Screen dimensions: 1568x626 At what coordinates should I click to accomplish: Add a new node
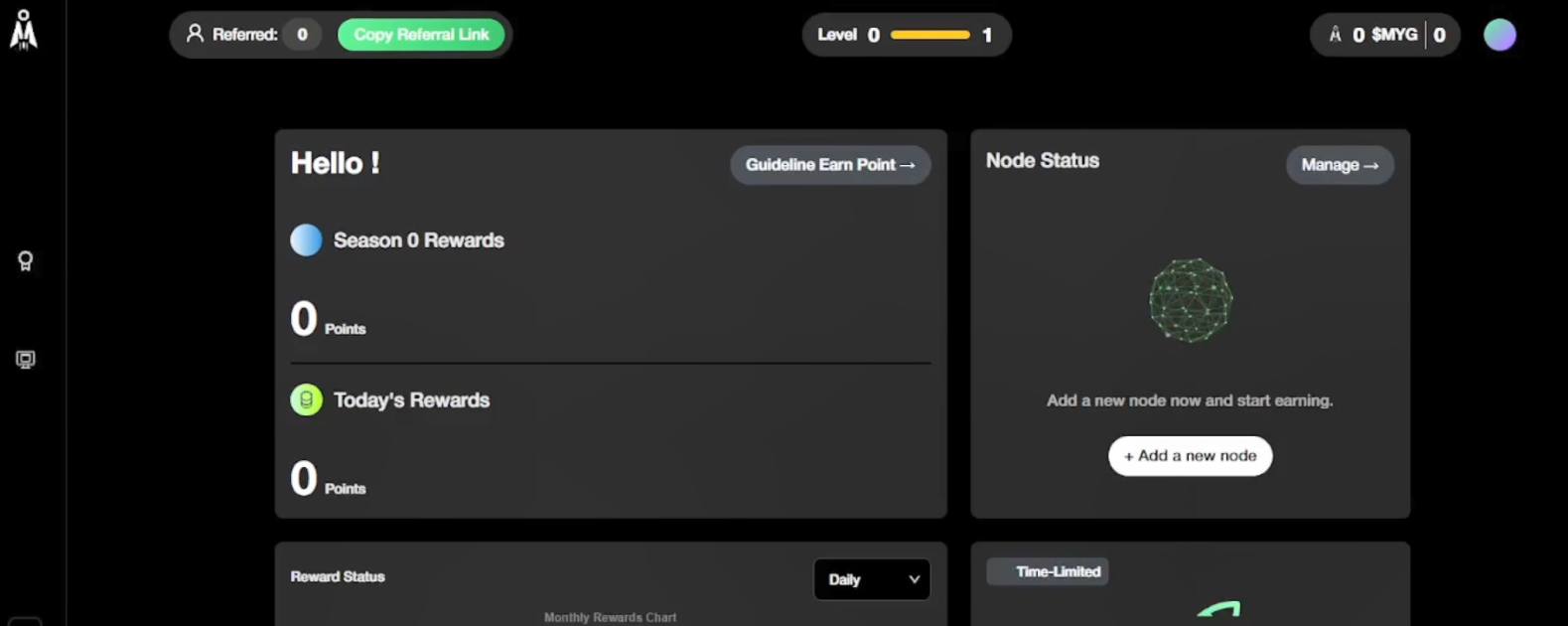coord(1190,456)
